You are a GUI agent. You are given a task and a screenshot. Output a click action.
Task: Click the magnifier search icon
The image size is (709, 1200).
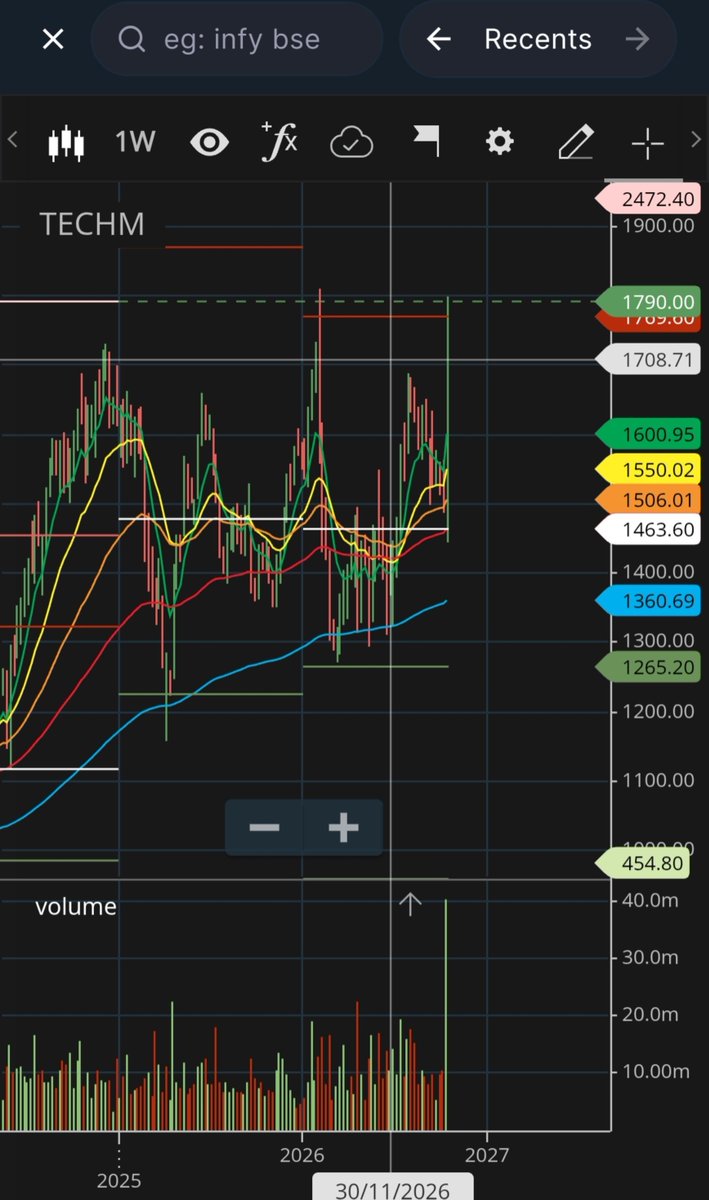coord(131,39)
